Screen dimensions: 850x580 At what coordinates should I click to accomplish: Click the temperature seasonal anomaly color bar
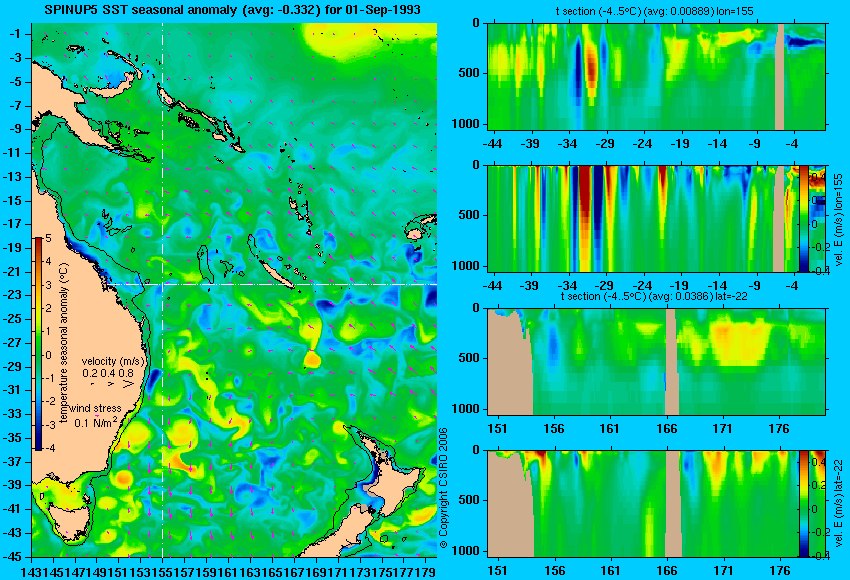pyautogui.click(x=38, y=344)
